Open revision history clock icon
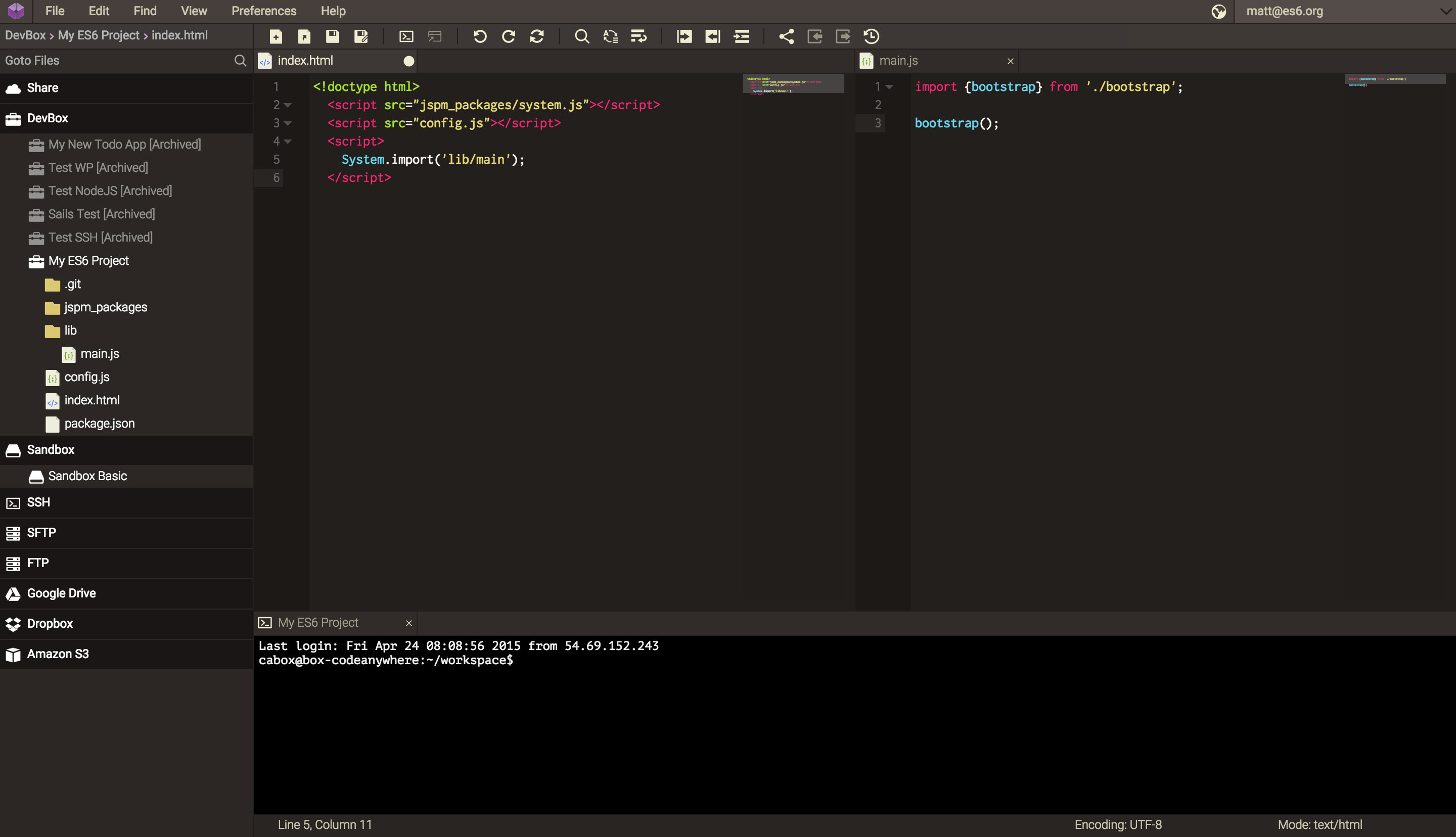The width and height of the screenshot is (1456, 837). point(872,37)
